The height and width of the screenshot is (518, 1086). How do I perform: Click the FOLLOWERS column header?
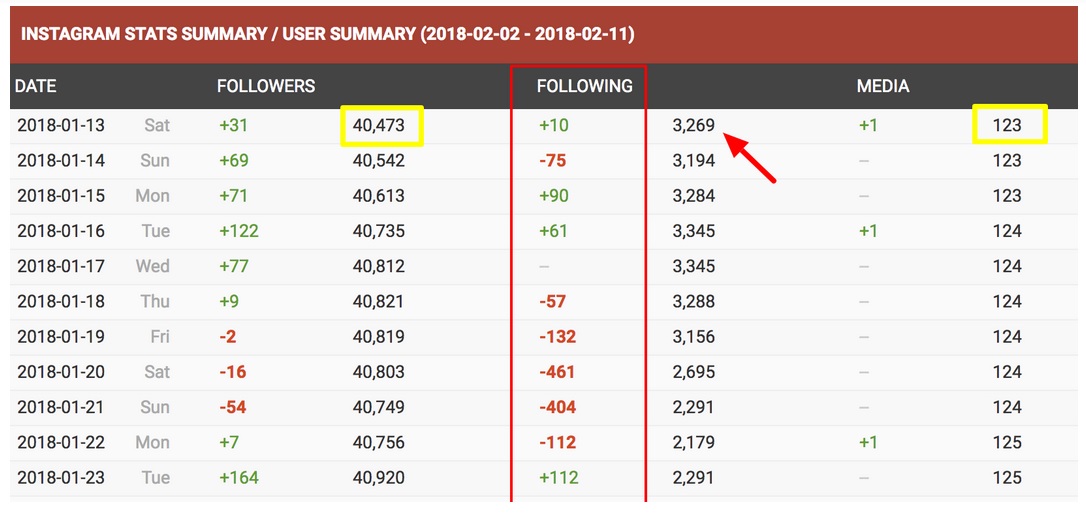tap(266, 87)
